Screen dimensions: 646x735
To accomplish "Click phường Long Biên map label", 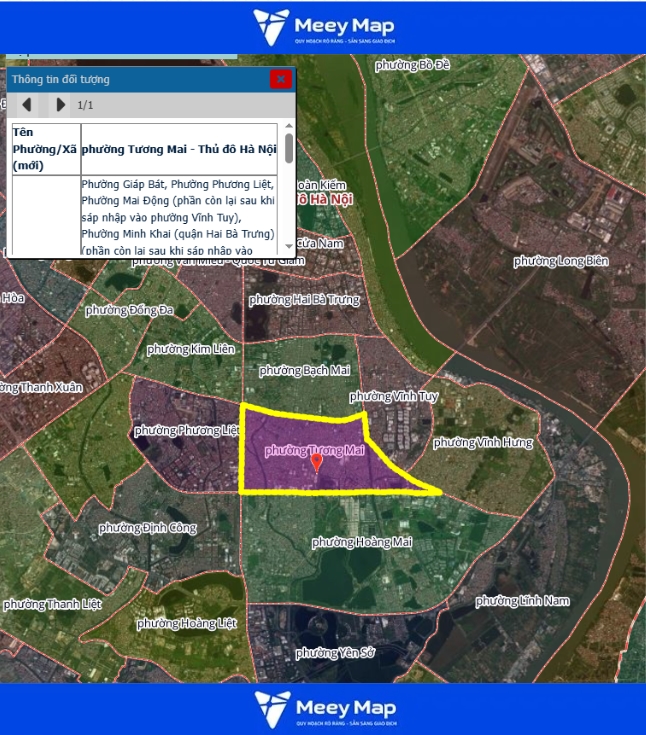I will click(560, 261).
